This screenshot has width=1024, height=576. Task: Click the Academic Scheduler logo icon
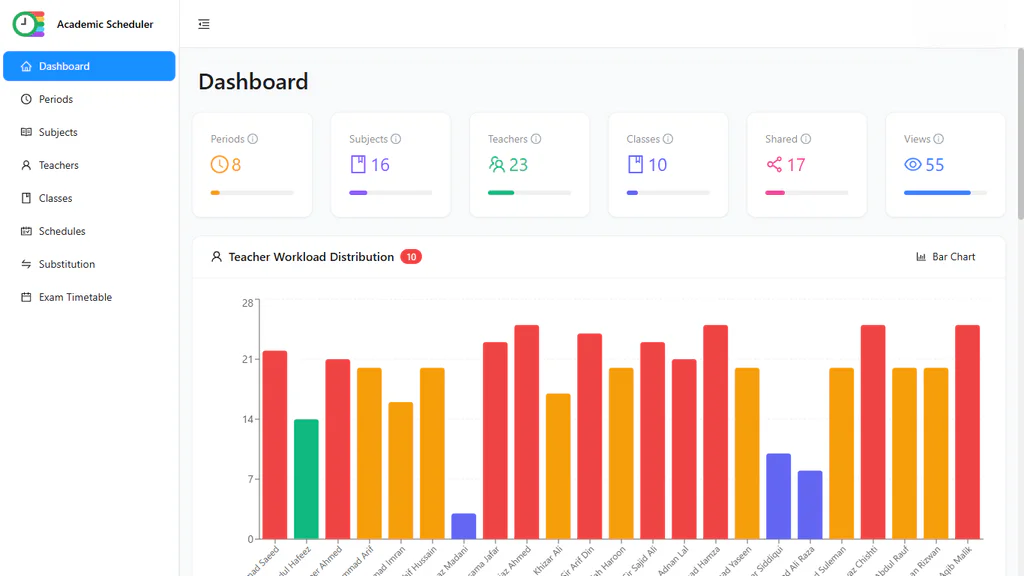tap(28, 24)
